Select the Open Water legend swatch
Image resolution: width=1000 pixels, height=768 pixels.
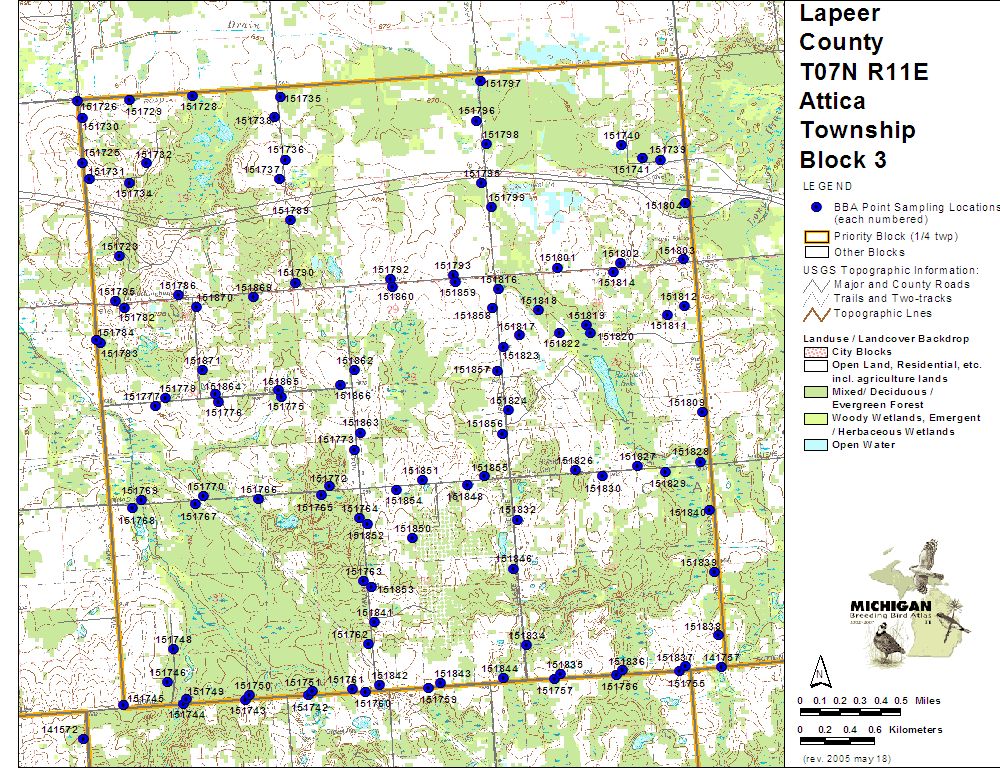coord(816,445)
